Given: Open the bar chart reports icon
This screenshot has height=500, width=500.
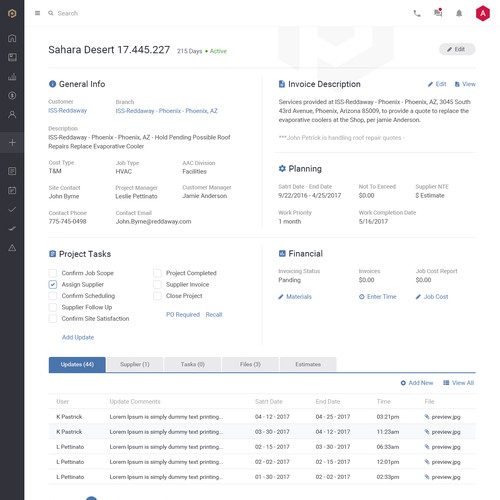Looking at the screenshot, I should coord(12,77).
